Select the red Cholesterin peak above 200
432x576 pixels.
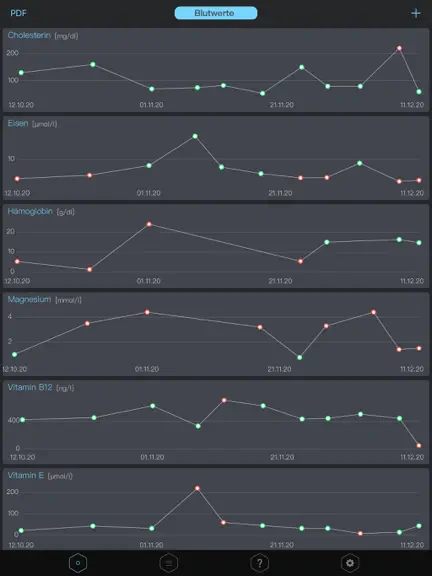[399, 48]
